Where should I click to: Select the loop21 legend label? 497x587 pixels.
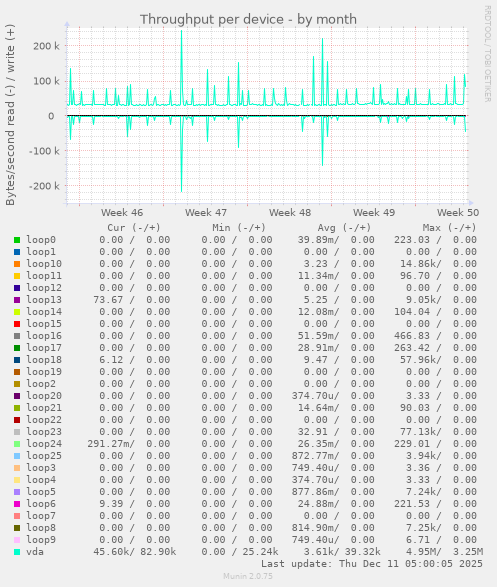(44, 407)
